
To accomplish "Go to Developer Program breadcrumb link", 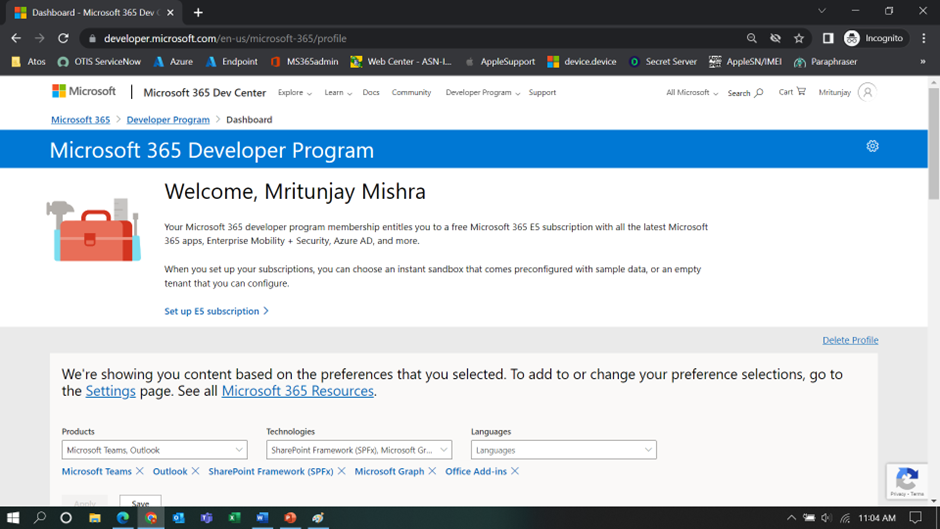I will pos(168,119).
